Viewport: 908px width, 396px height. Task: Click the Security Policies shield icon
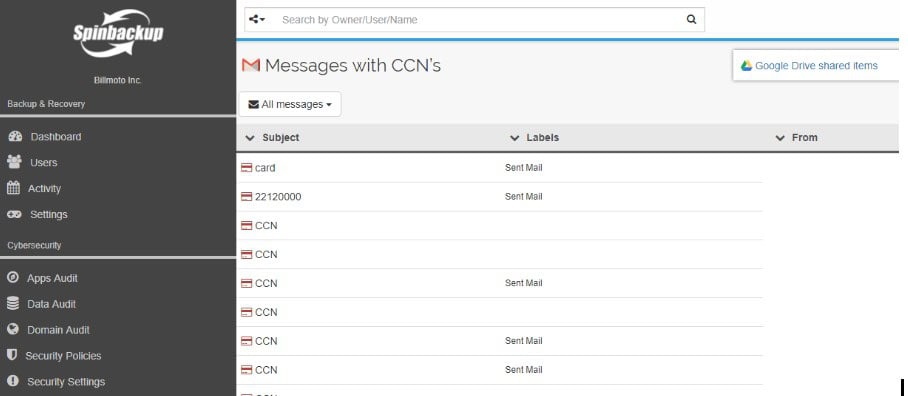pos(12,355)
